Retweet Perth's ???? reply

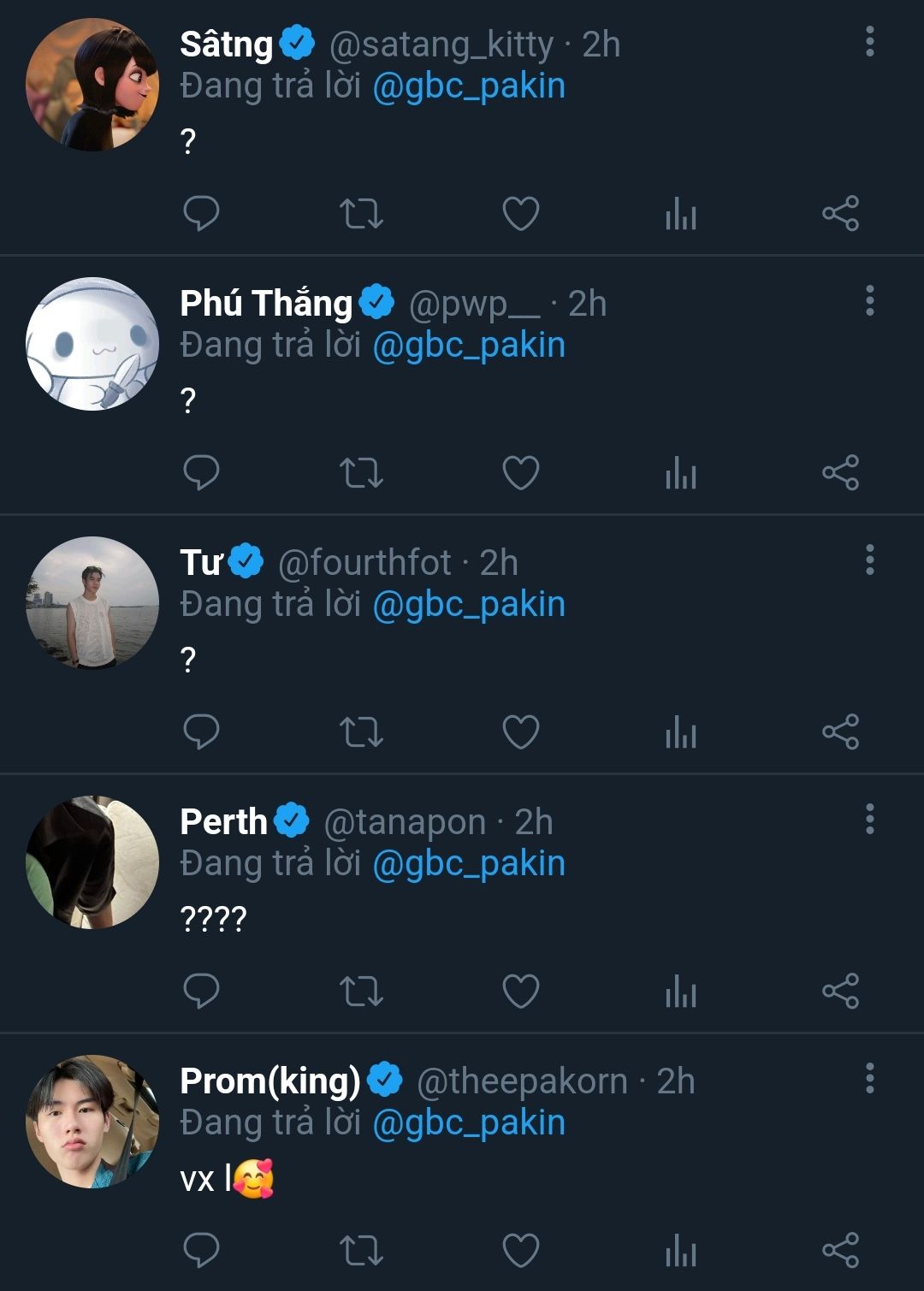coord(361,991)
